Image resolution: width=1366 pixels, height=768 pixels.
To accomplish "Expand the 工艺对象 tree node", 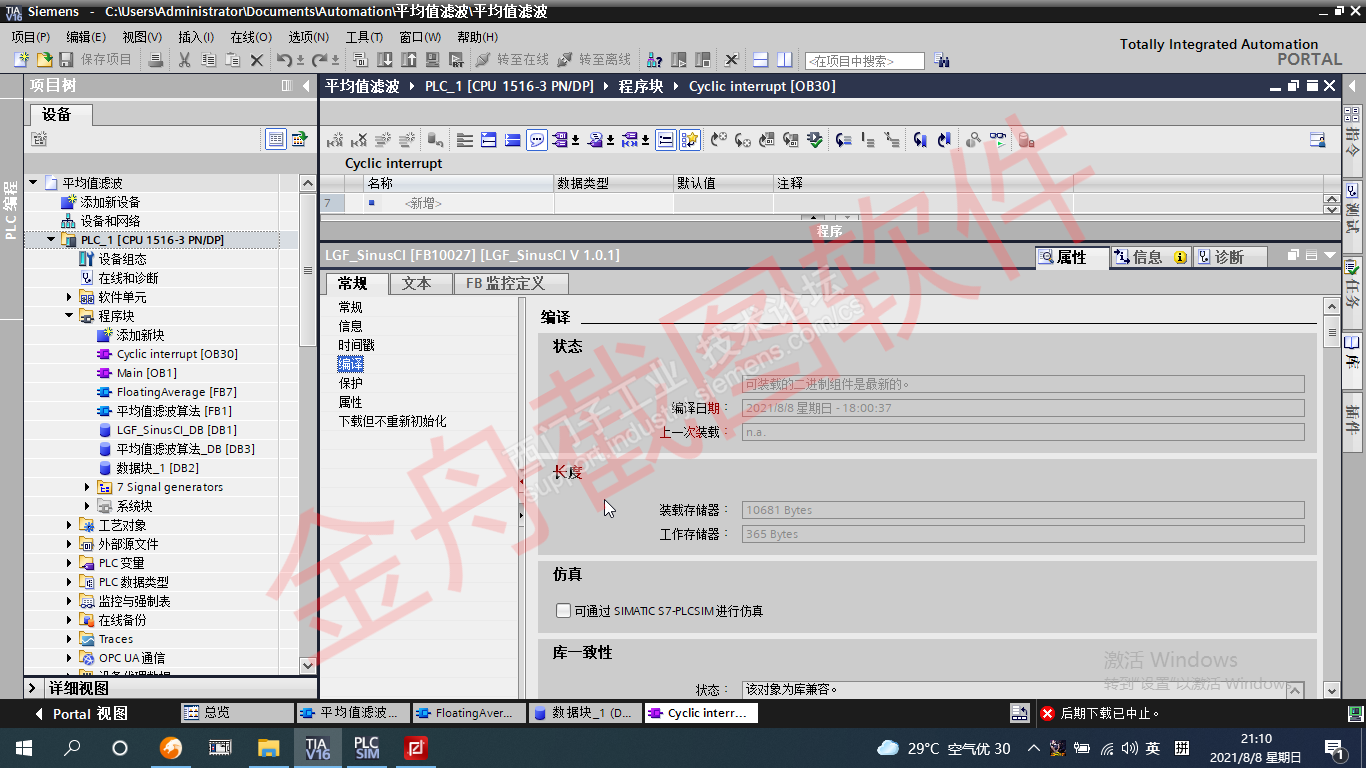I will click(69, 525).
